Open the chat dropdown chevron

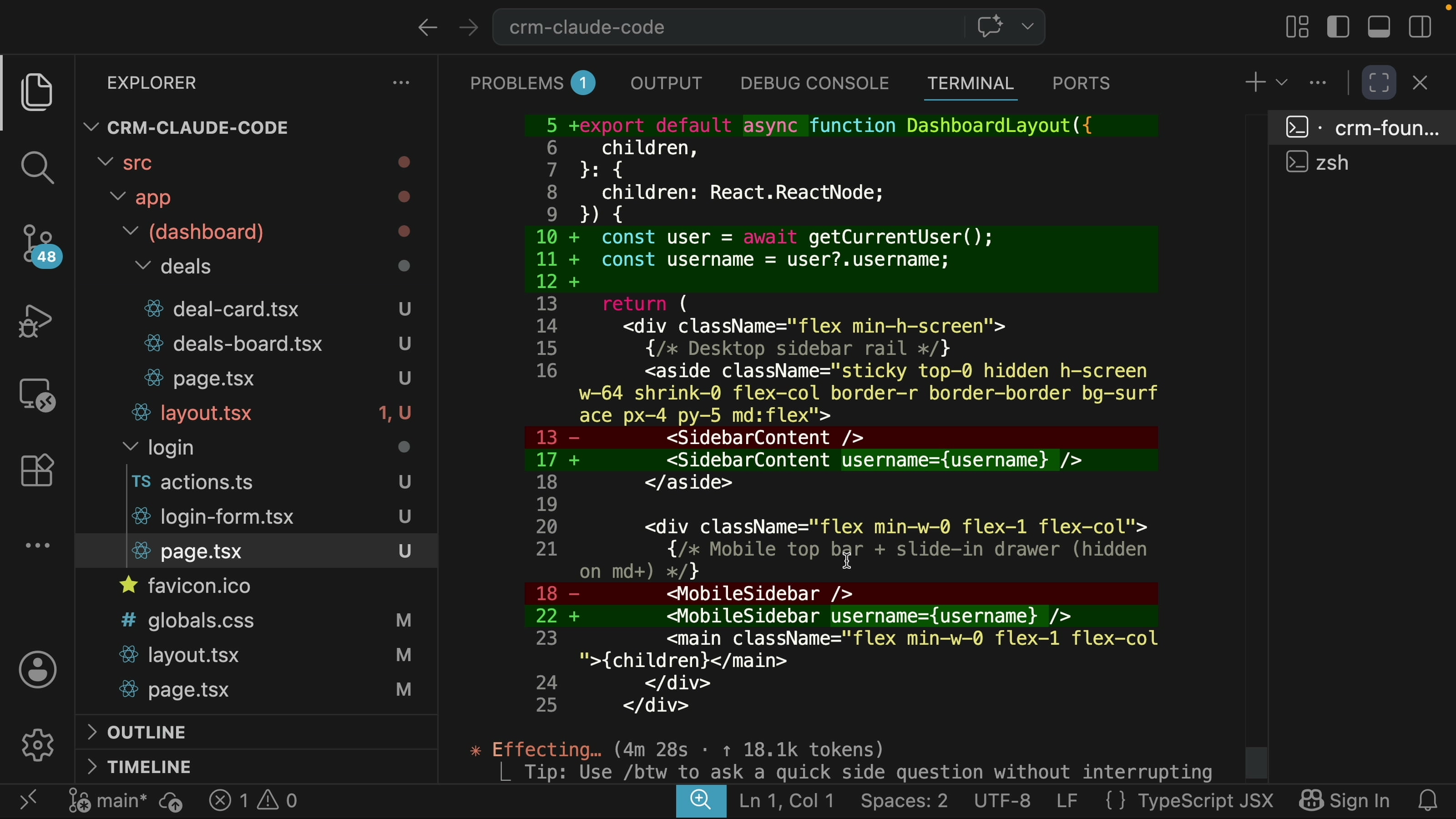[1027, 26]
